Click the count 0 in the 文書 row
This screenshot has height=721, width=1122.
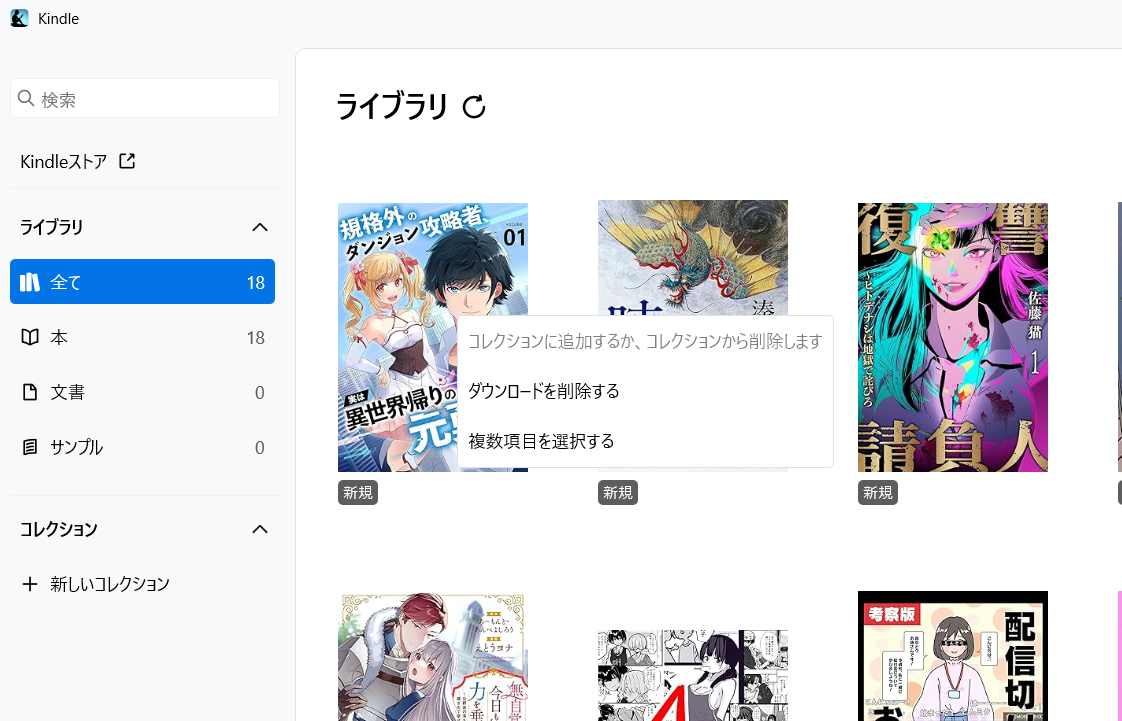tap(260, 393)
